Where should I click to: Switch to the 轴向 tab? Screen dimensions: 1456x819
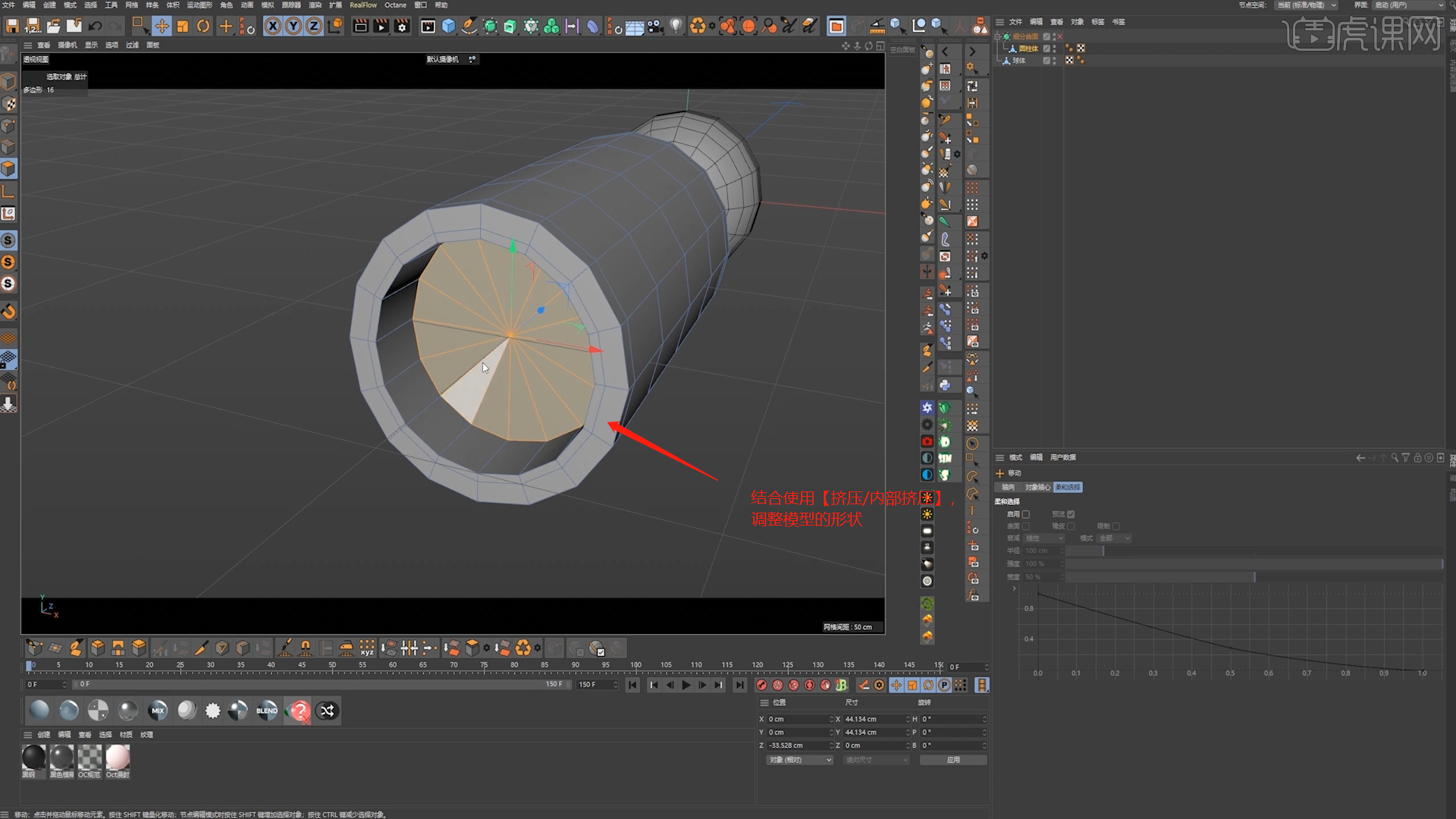click(1008, 488)
